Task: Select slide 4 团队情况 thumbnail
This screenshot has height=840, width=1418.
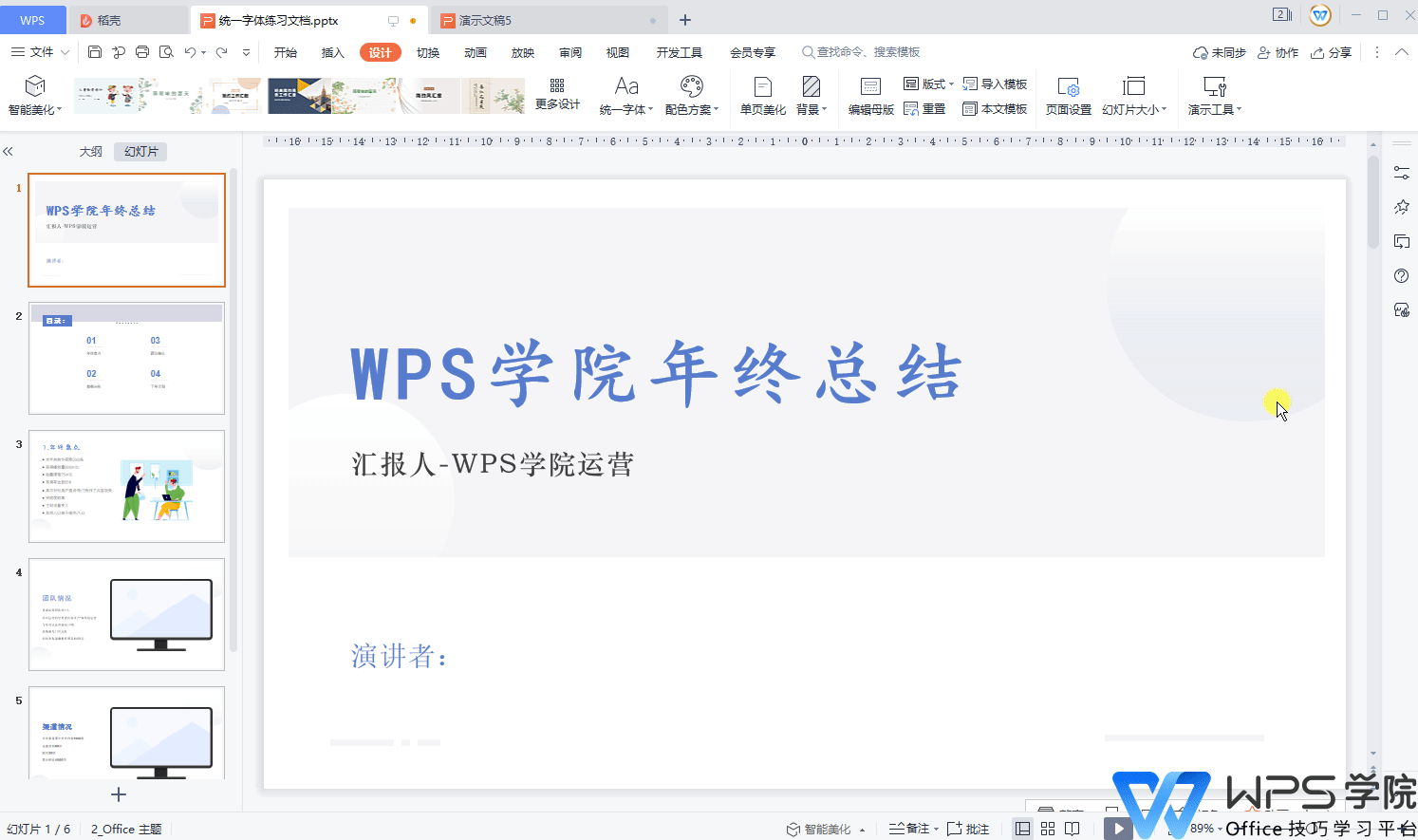Action: coord(126,615)
